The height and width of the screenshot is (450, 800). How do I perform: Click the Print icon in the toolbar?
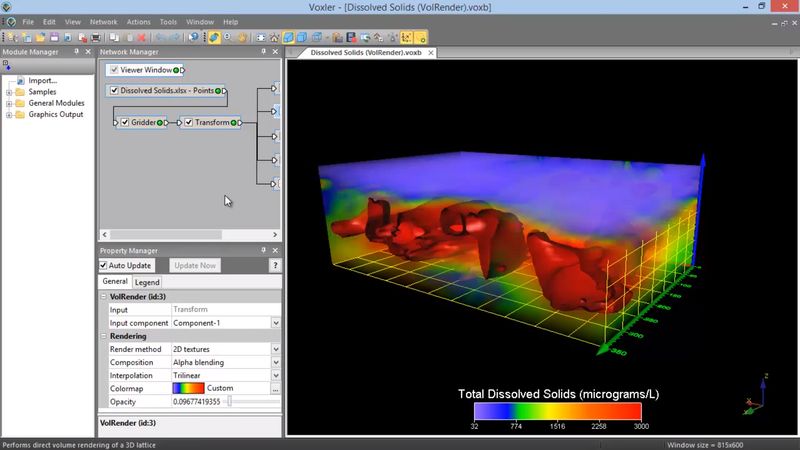(x=96, y=37)
